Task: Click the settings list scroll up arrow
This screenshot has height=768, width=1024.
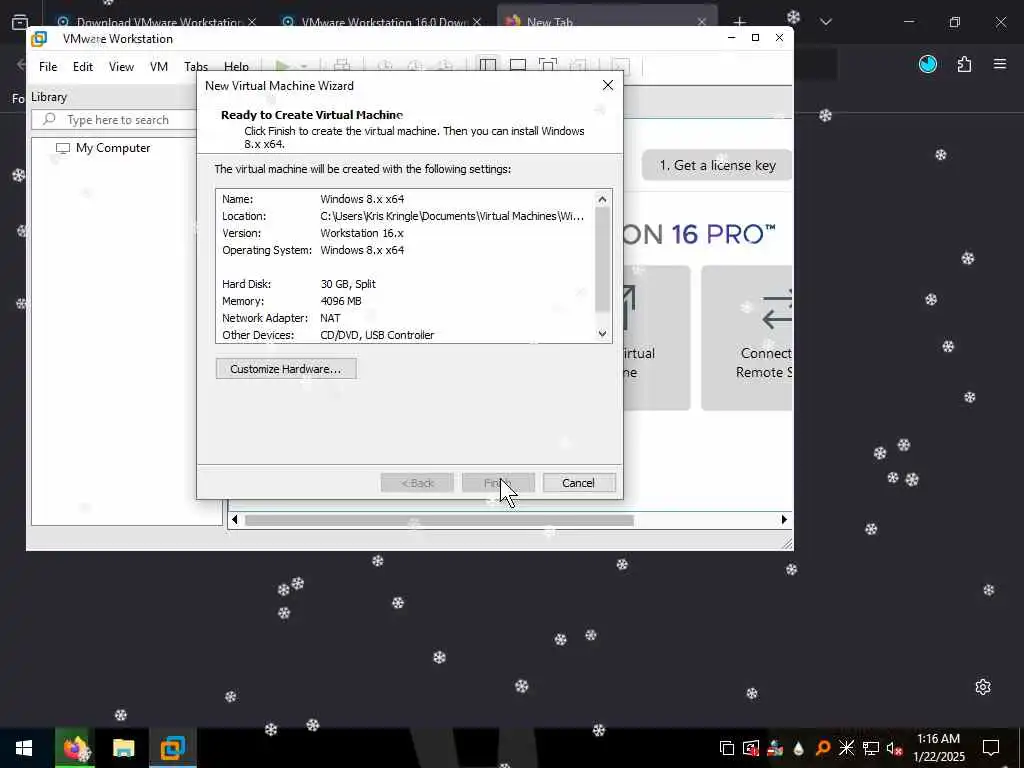Action: (x=602, y=199)
